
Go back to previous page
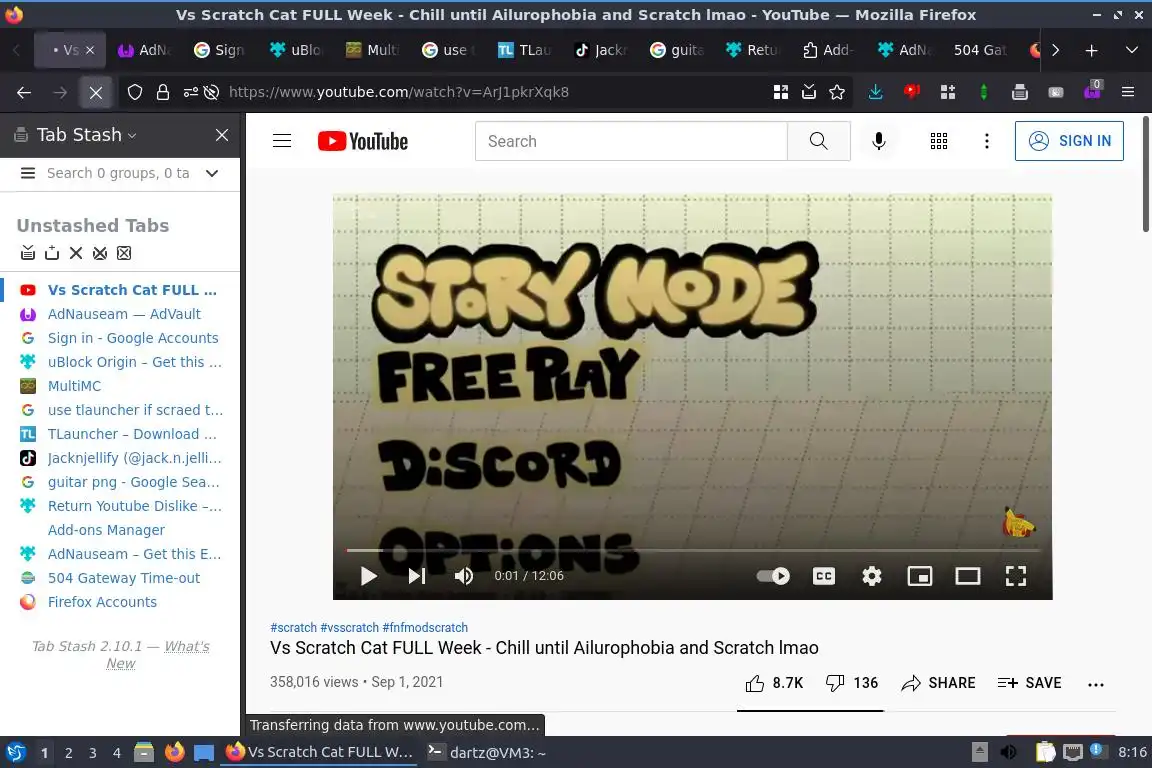tap(24, 93)
